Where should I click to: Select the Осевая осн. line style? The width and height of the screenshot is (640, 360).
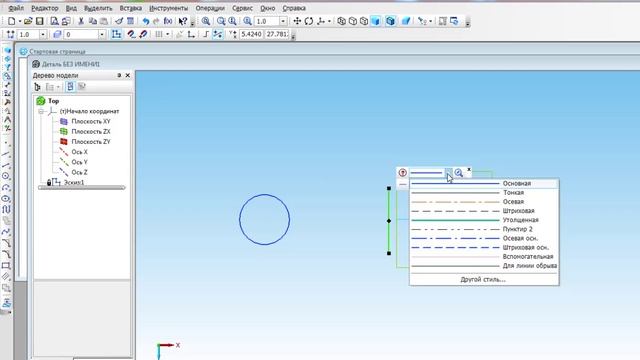point(484,238)
